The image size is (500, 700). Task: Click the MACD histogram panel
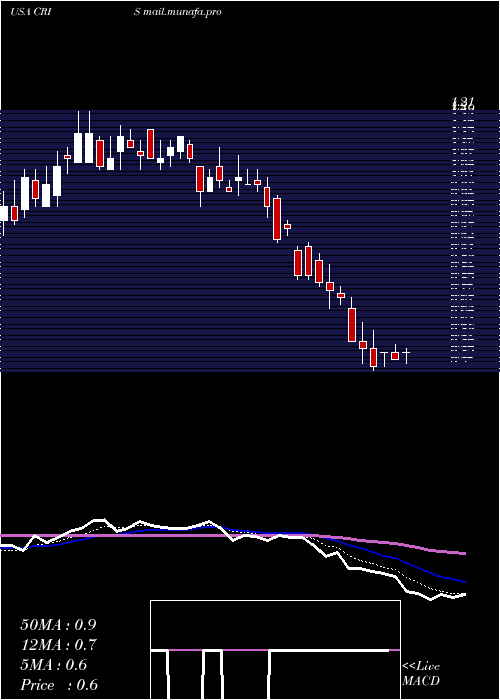(x=275, y=650)
